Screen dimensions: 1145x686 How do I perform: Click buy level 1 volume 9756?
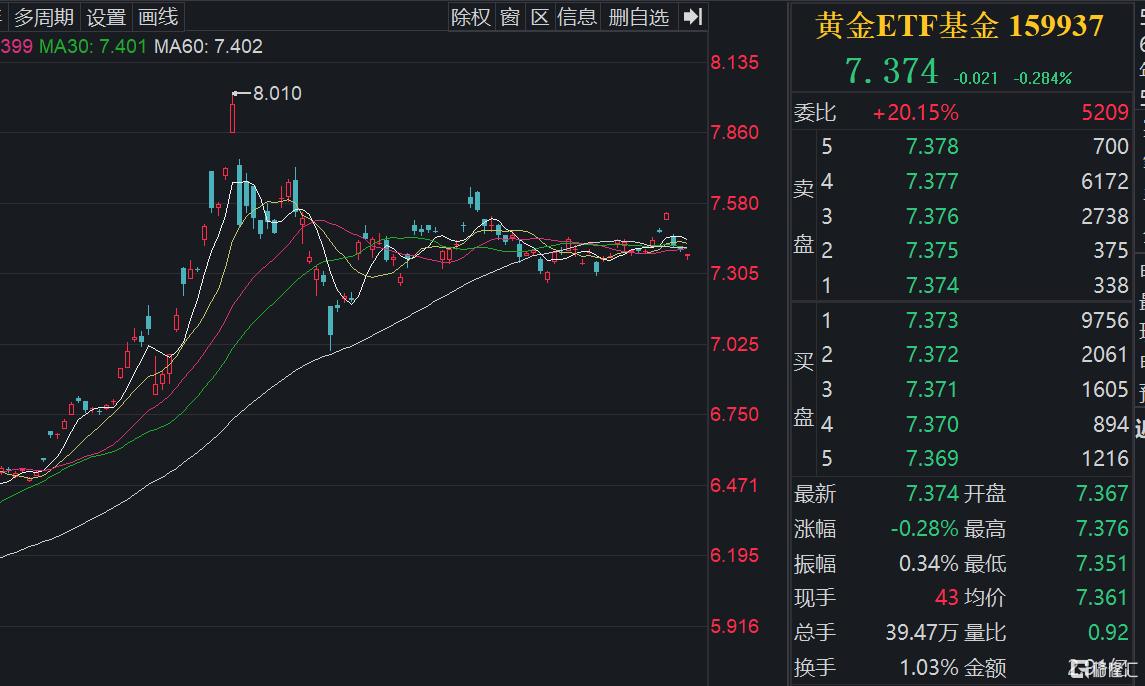[1105, 320]
